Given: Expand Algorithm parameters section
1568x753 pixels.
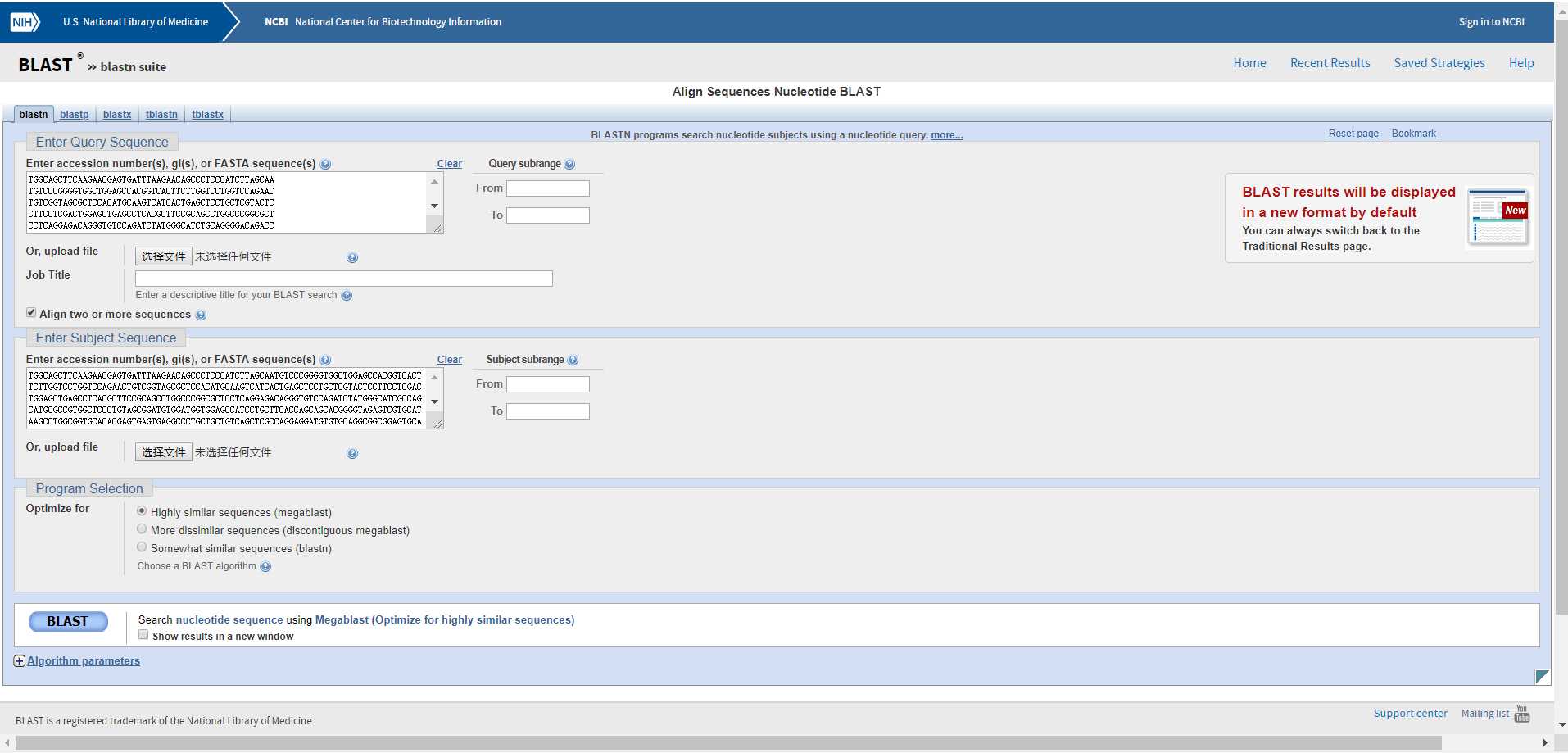Looking at the screenshot, I should click(x=84, y=661).
